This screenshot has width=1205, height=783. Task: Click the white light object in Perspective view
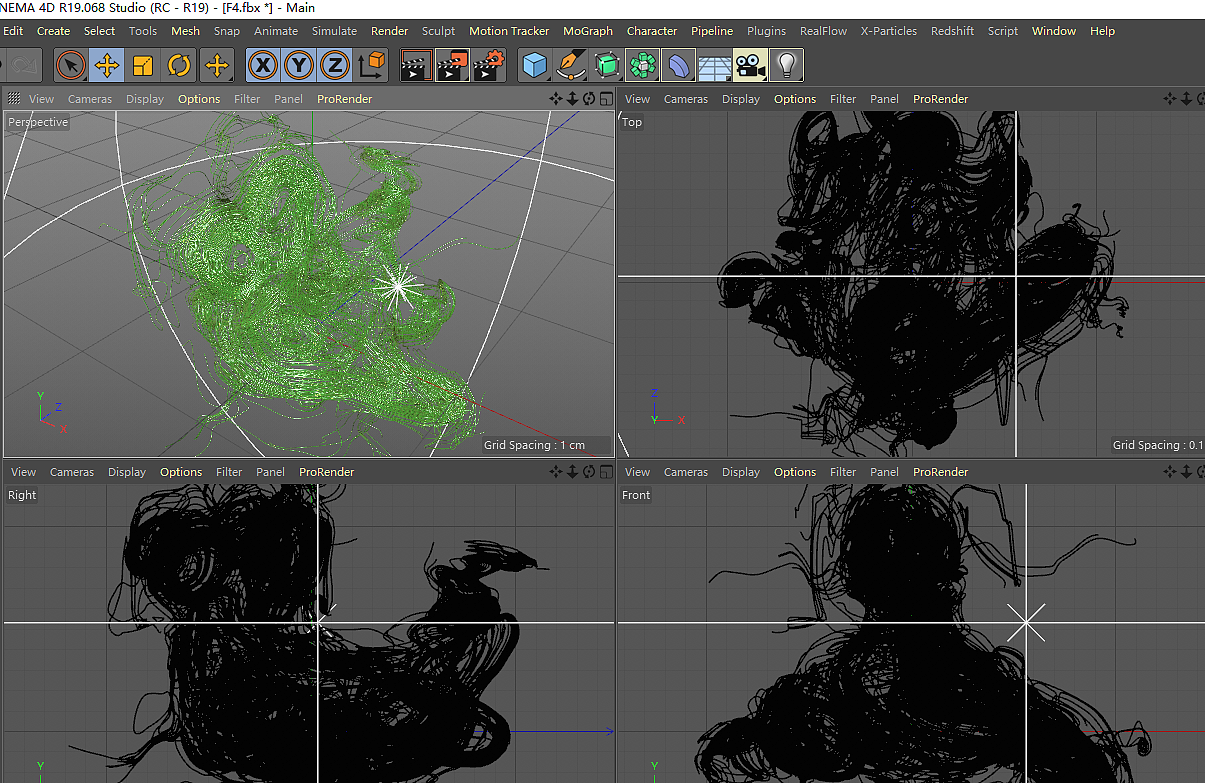coord(399,286)
